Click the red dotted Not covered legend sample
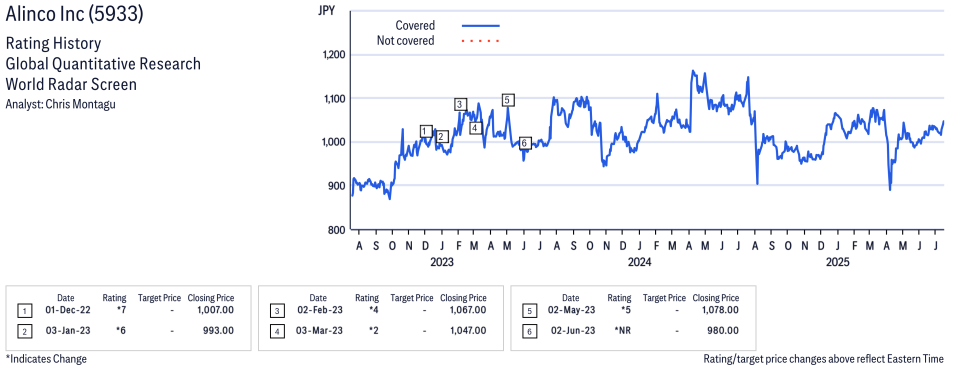The width and height of the screenshot is (955, 365). 481,41
